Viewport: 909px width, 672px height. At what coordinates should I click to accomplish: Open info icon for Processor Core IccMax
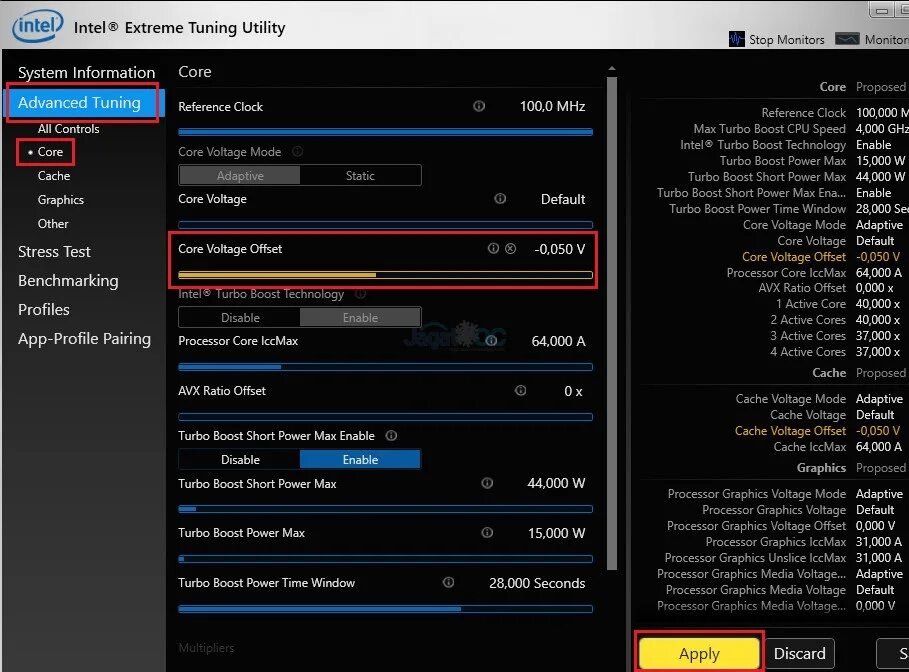pos(491,340)
